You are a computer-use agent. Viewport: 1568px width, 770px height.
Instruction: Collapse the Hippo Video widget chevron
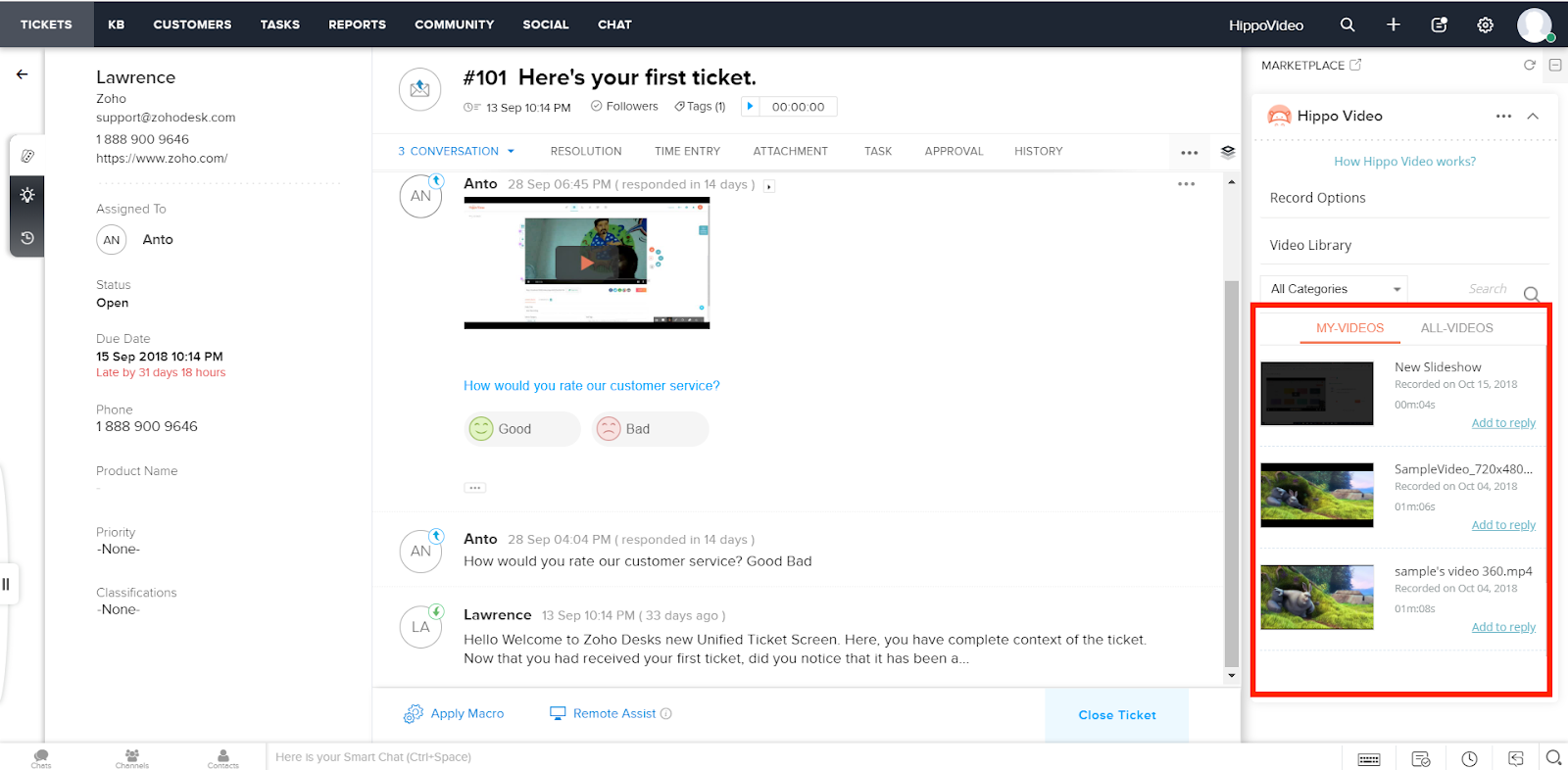coord(1533,116)
